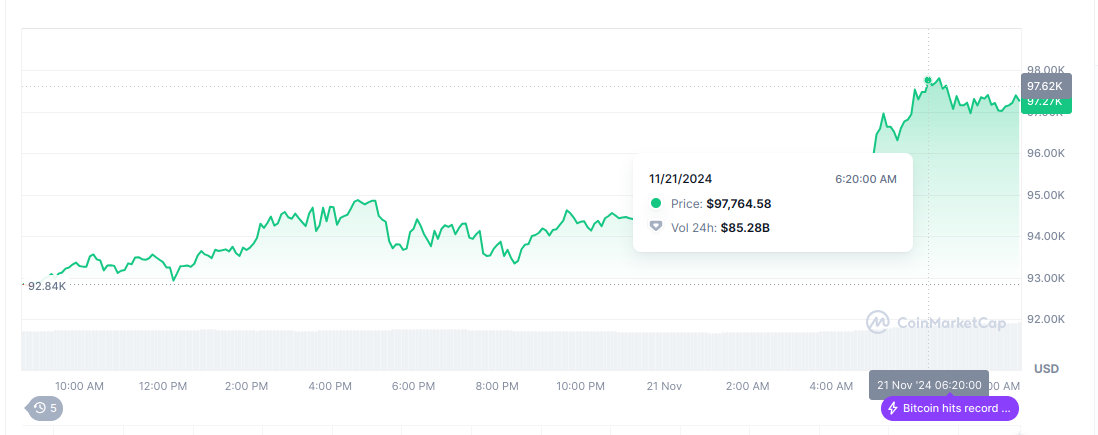This screenshot has height=435, width=1098.
Task: Click the 10:00 AM time axis label
Action: tap(79, 386)
